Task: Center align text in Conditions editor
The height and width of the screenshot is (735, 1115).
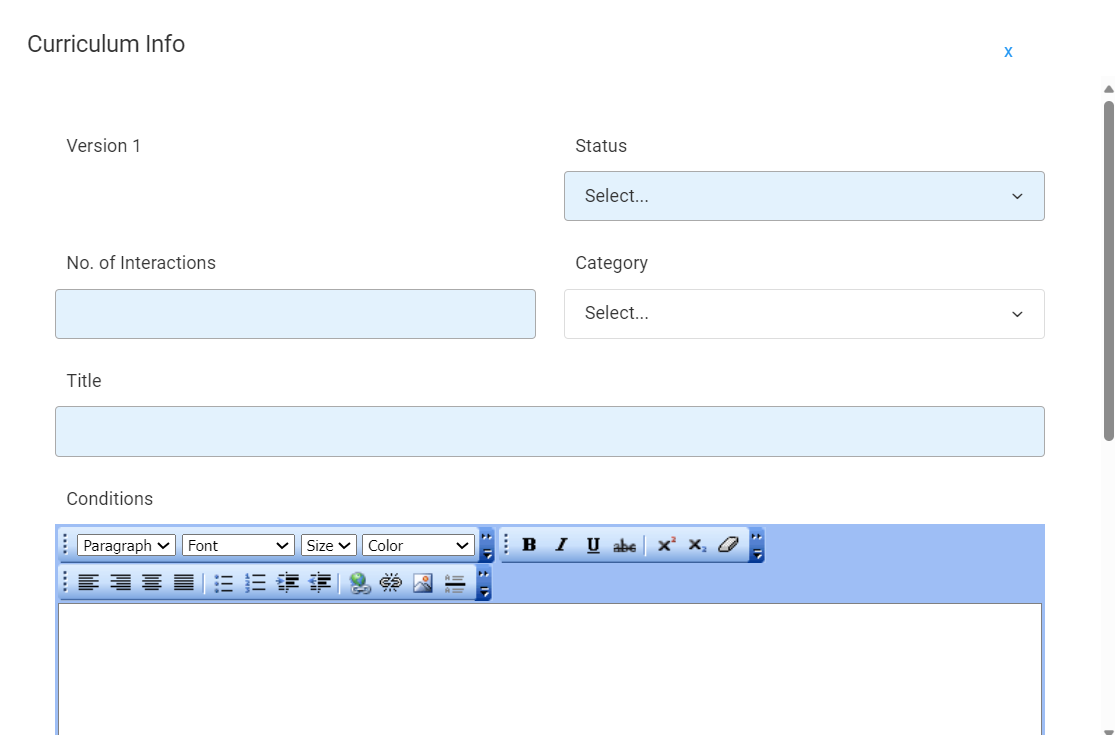Action: click(x=151, y=583)
